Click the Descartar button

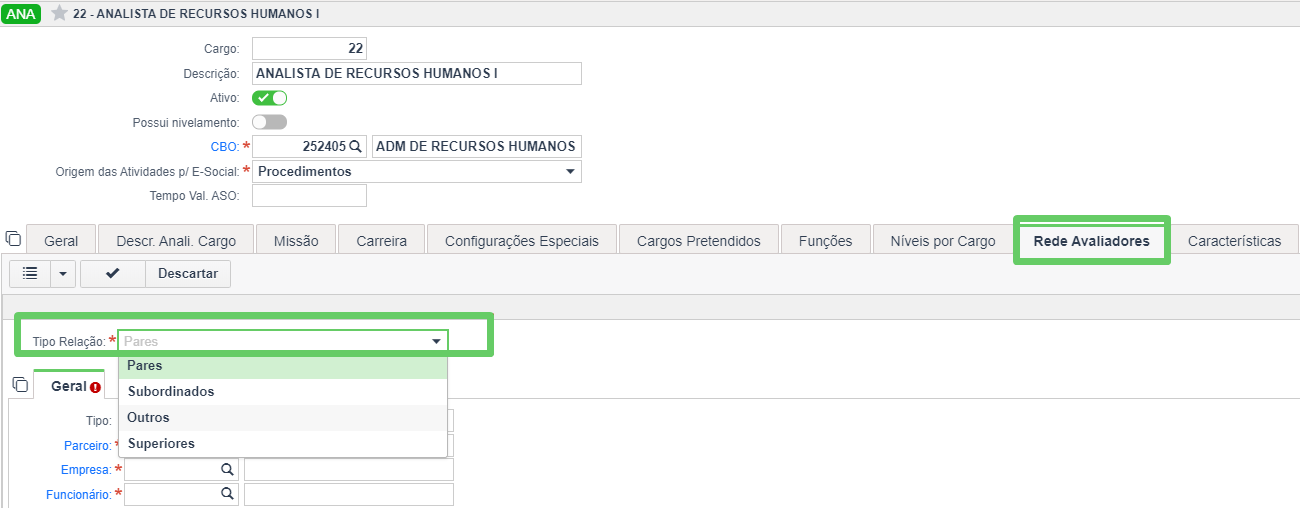(188, 273)
